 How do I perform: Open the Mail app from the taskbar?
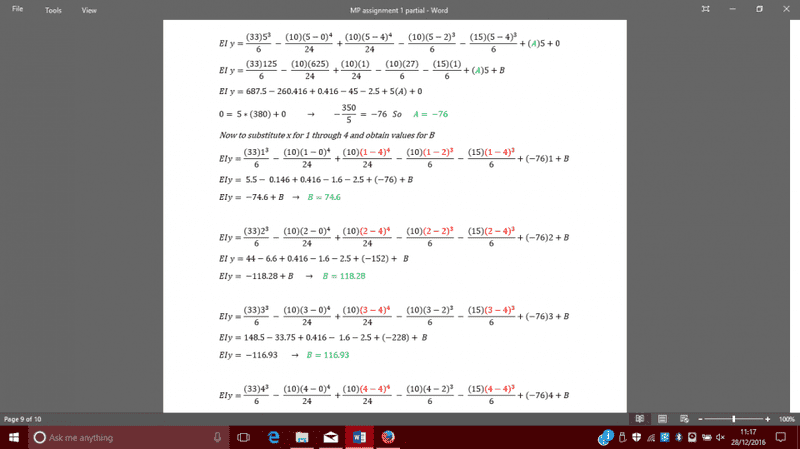[331, 437]
